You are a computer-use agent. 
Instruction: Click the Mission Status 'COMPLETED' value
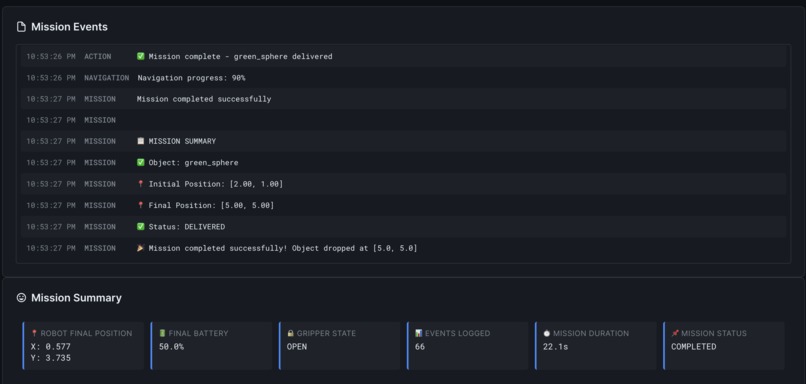click(x=693, y=347)
